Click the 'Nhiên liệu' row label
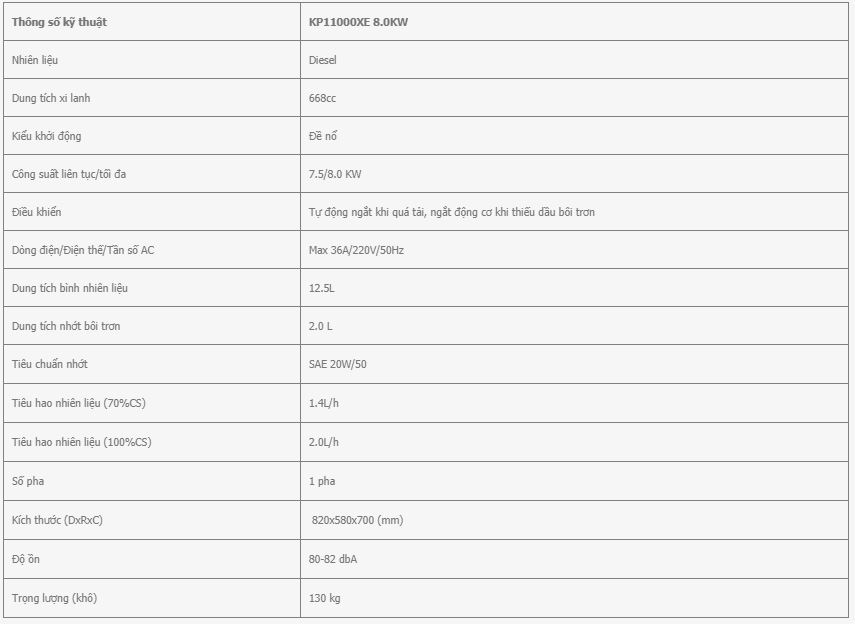Screen dimensions: 855x624 click(x=35, y=60)
